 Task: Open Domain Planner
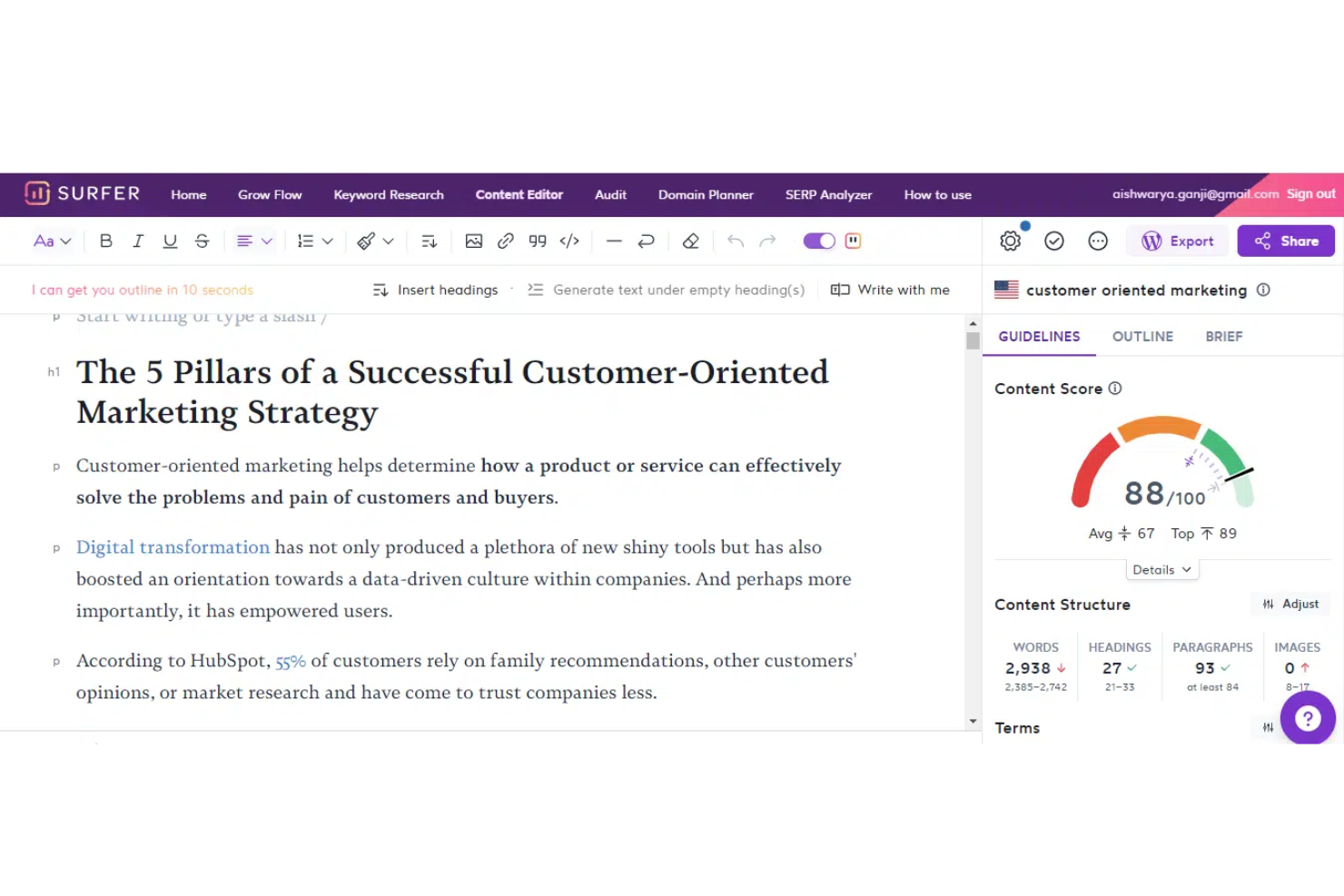pyautogui.click(x=706, y=194)
